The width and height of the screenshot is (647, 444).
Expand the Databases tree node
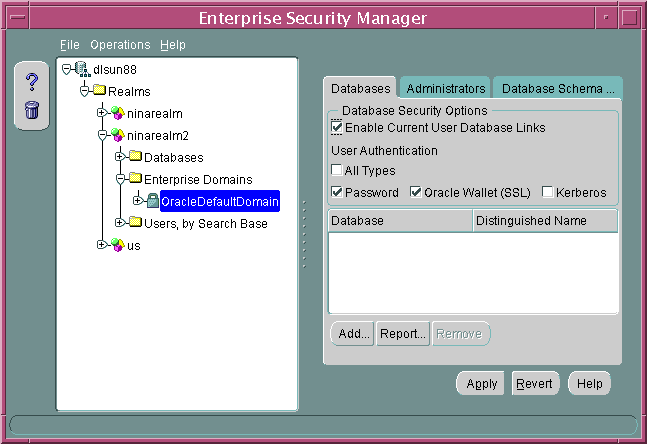coord(120,157)
